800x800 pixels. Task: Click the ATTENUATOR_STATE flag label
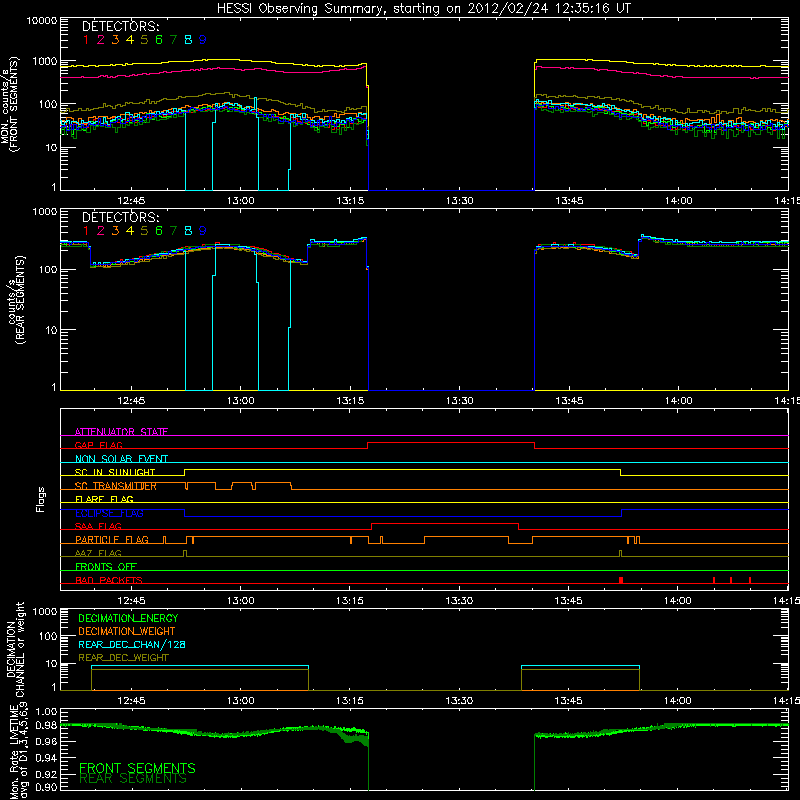[121, 432]
